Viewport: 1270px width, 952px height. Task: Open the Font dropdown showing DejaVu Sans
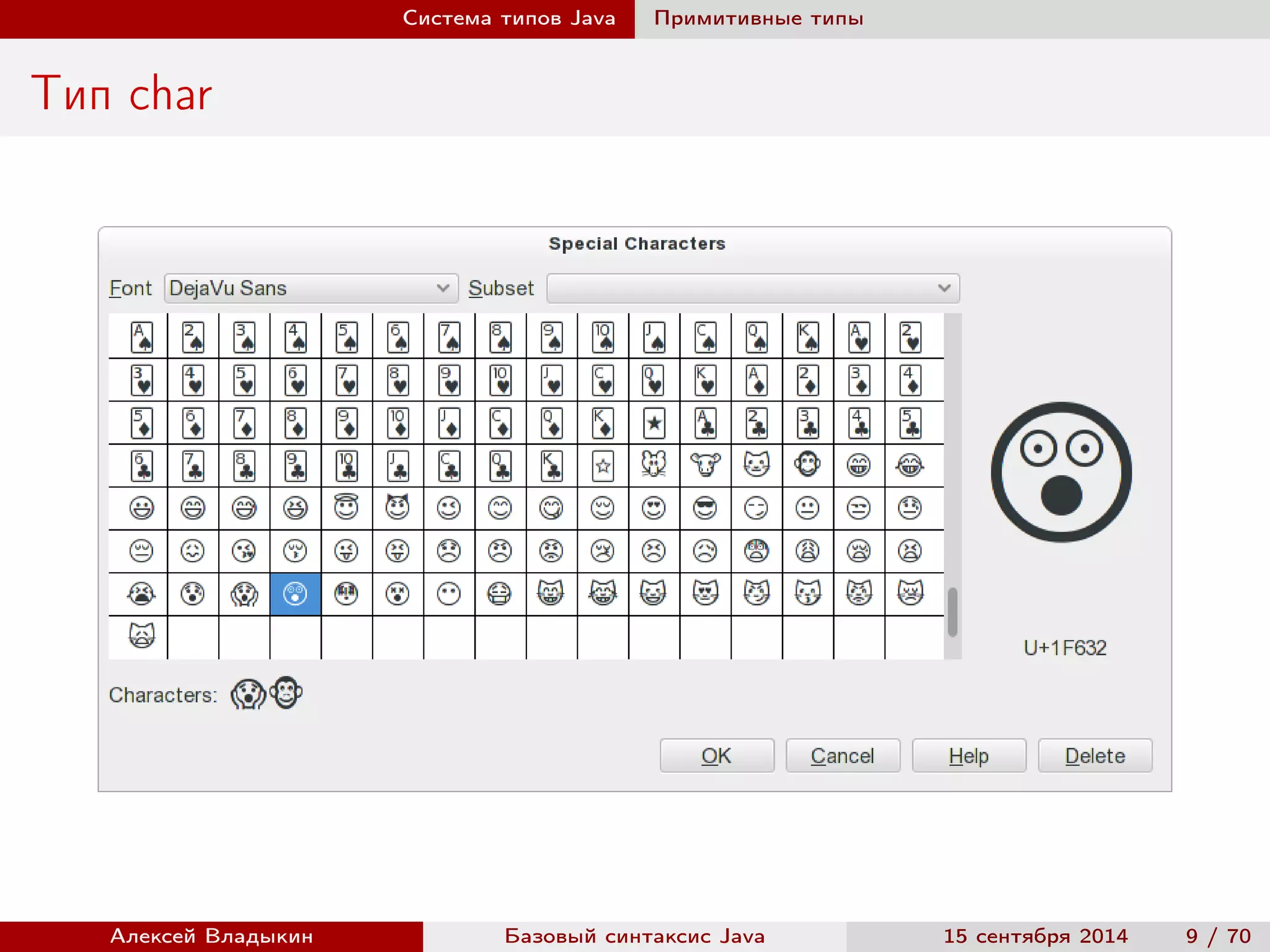pos(311,288)
